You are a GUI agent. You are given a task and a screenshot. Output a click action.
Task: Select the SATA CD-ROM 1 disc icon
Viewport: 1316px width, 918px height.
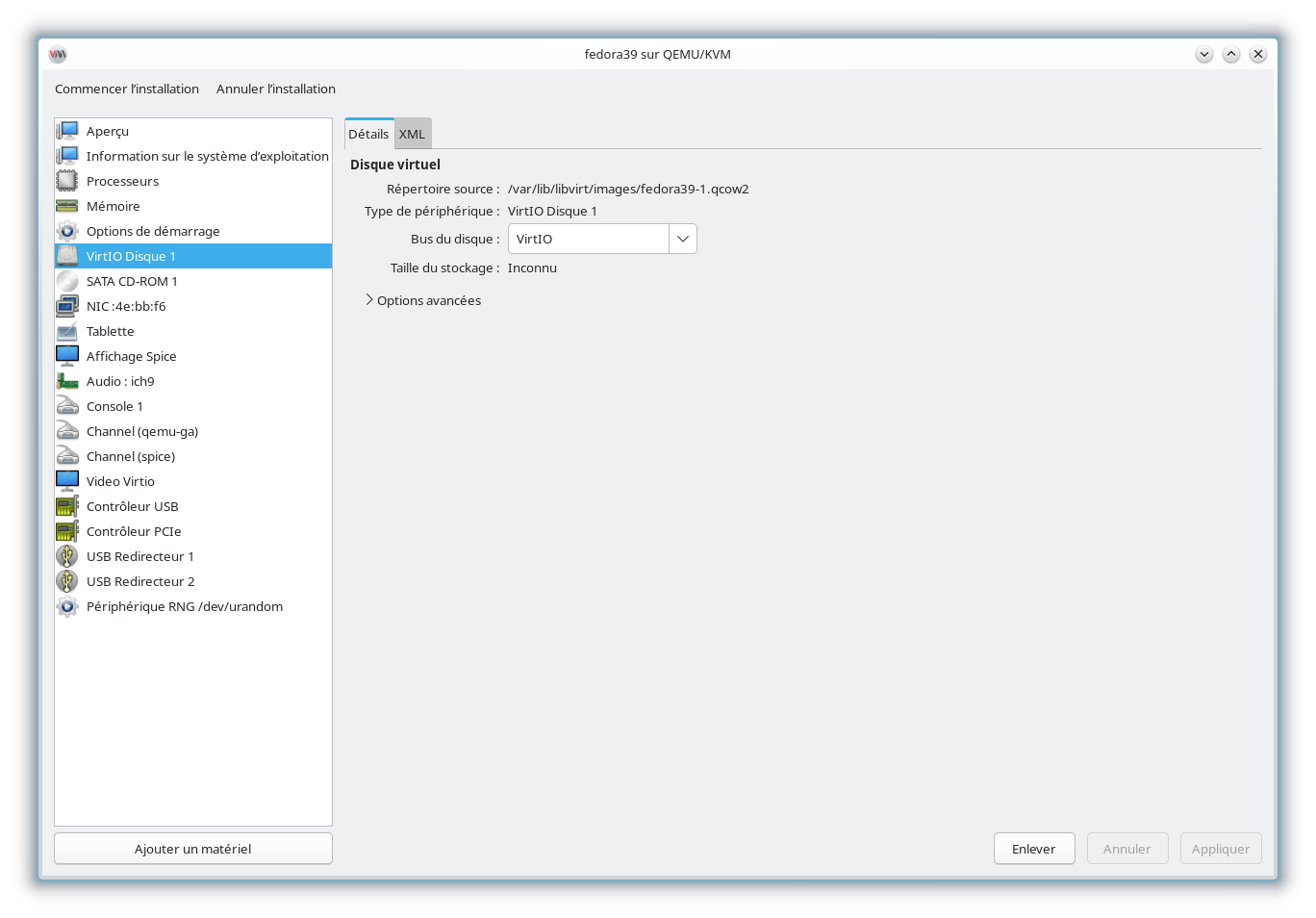pos(67,281)
